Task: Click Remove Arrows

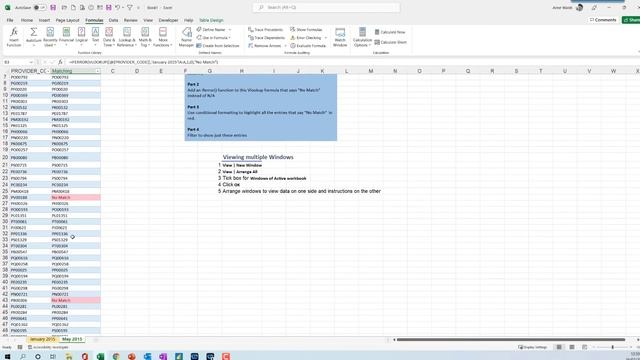Action: click(x=264, y=46)
